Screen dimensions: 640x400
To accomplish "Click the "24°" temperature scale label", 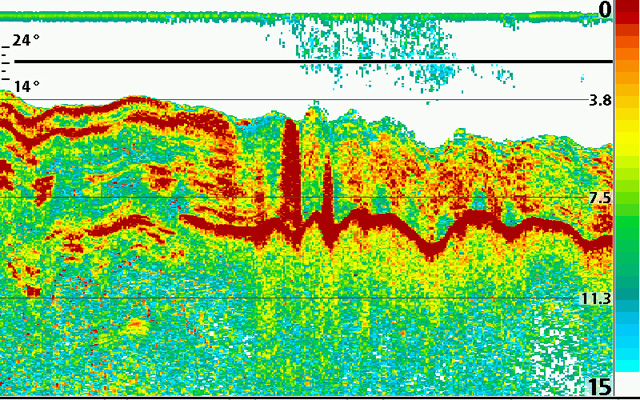I will tap(26, 40).
